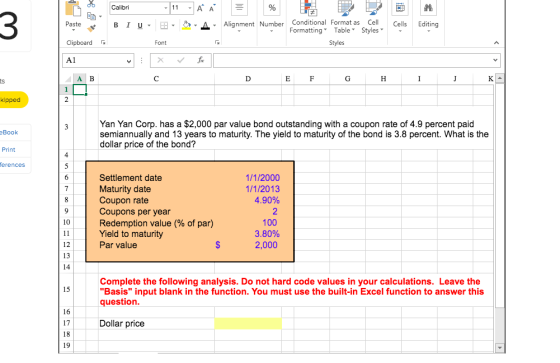The width and height of the screenshot is (560, 363).
Task: Toggle Bold formatting
Action: (x=116, y=25)
